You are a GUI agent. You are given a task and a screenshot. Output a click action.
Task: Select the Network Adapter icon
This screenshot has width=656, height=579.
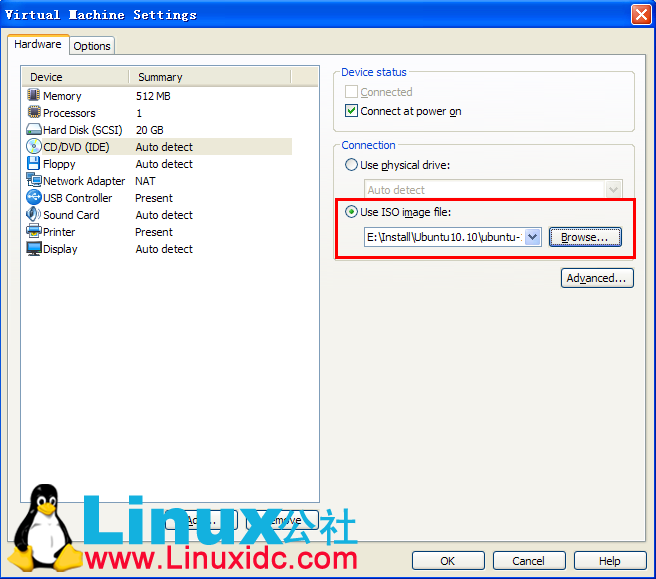pos(34,181)
